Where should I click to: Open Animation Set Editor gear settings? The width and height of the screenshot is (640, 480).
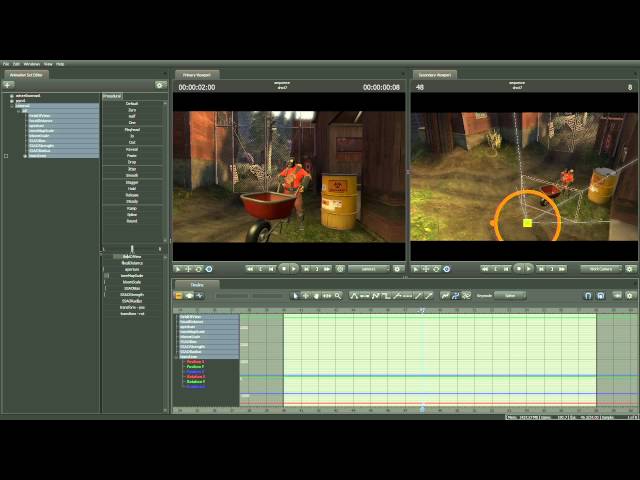pos(160,85)
